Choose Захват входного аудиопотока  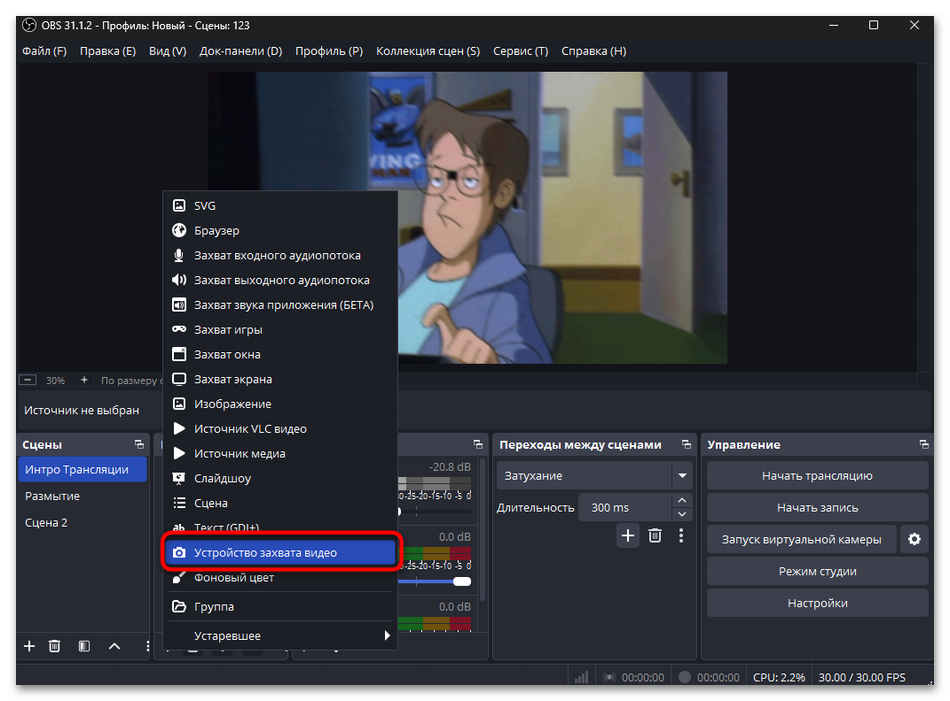280,255
